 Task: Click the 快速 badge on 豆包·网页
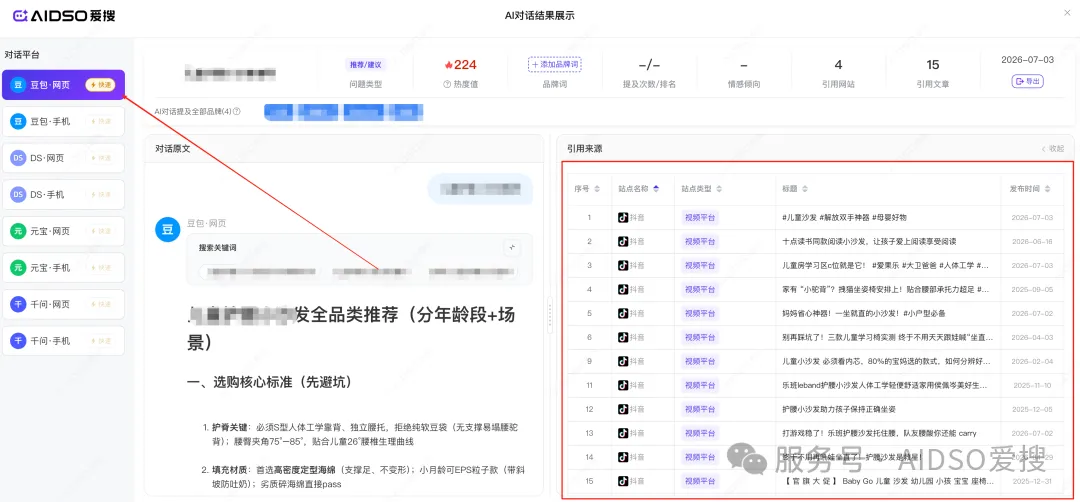click(x=101, y=85)
